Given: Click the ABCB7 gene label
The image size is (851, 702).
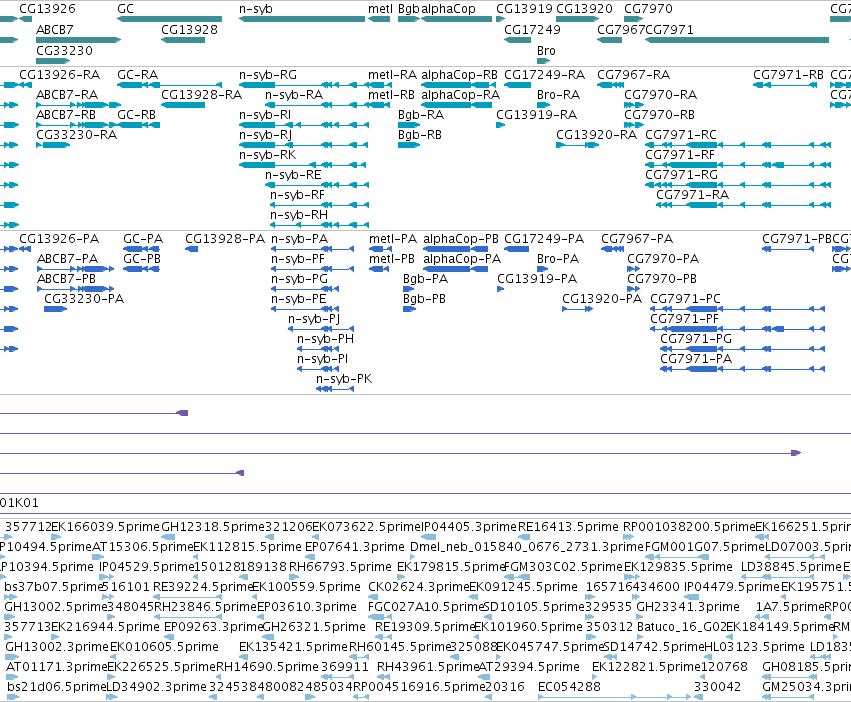Looking at the screenshot, I should click(54, 29).
